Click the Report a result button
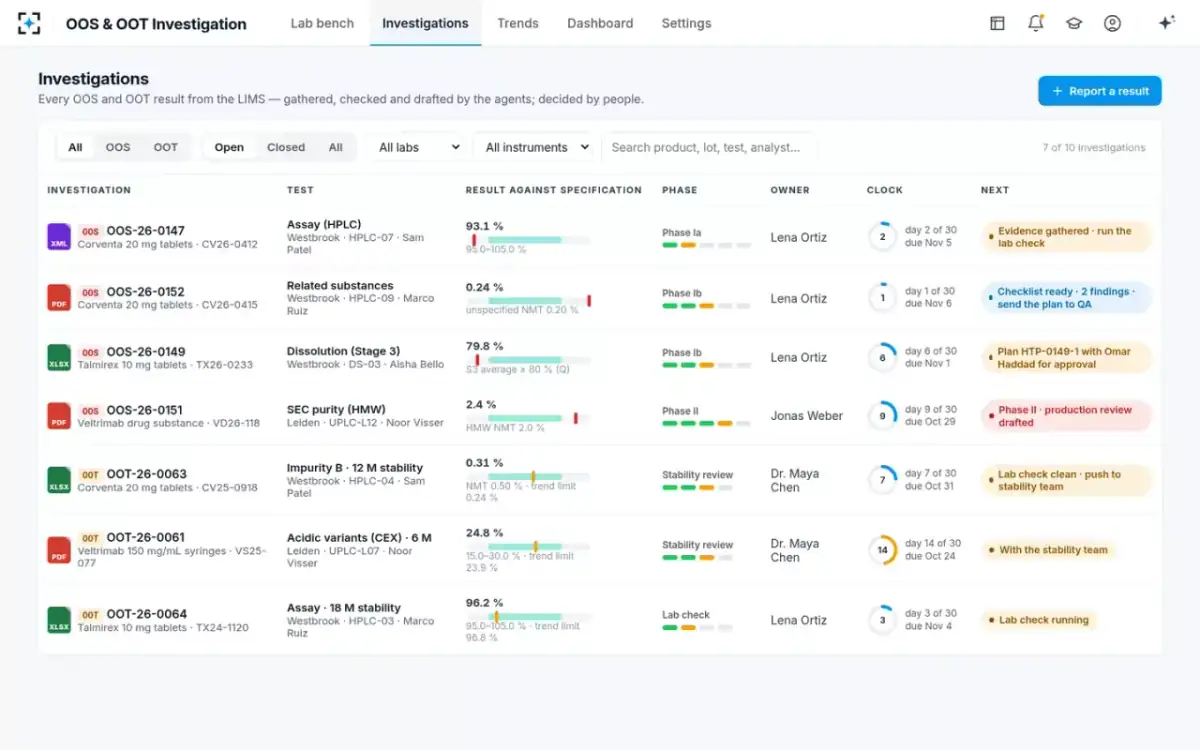1200x750 pixels. pos(1100,91)
